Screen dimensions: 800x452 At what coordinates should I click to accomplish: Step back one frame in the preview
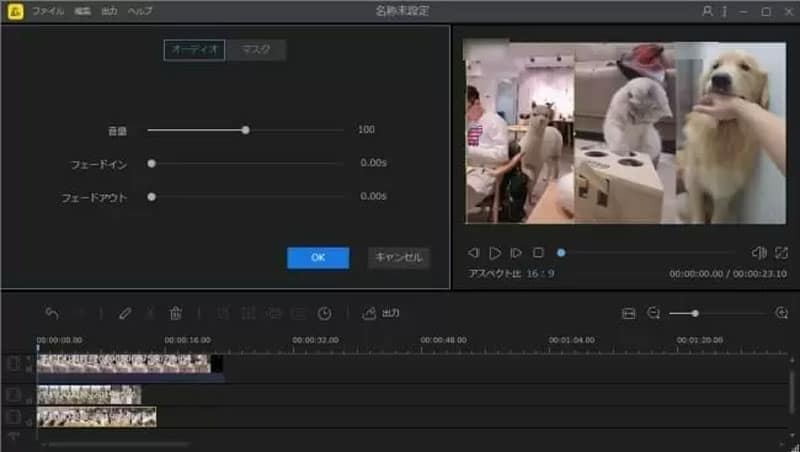473,253
